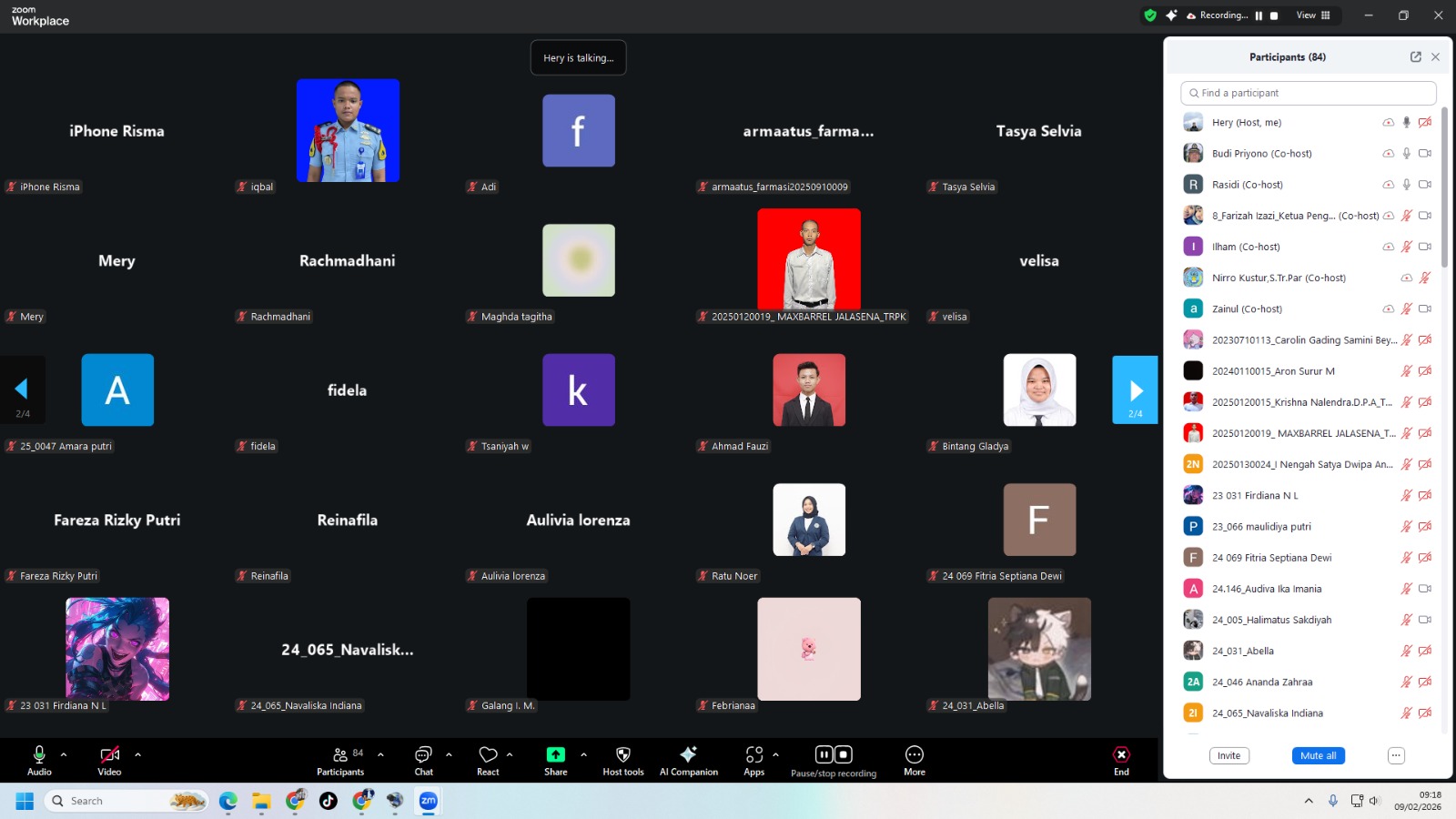Open Host tools shield icon
The image size is (1456, 819).
coord(622,755)
